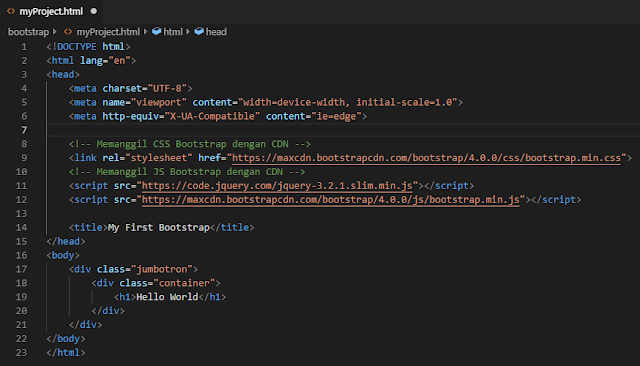Click the cube icon beside html breadcrumb
640x366 pixels.
pyautogui.click(x=156, y=31)
